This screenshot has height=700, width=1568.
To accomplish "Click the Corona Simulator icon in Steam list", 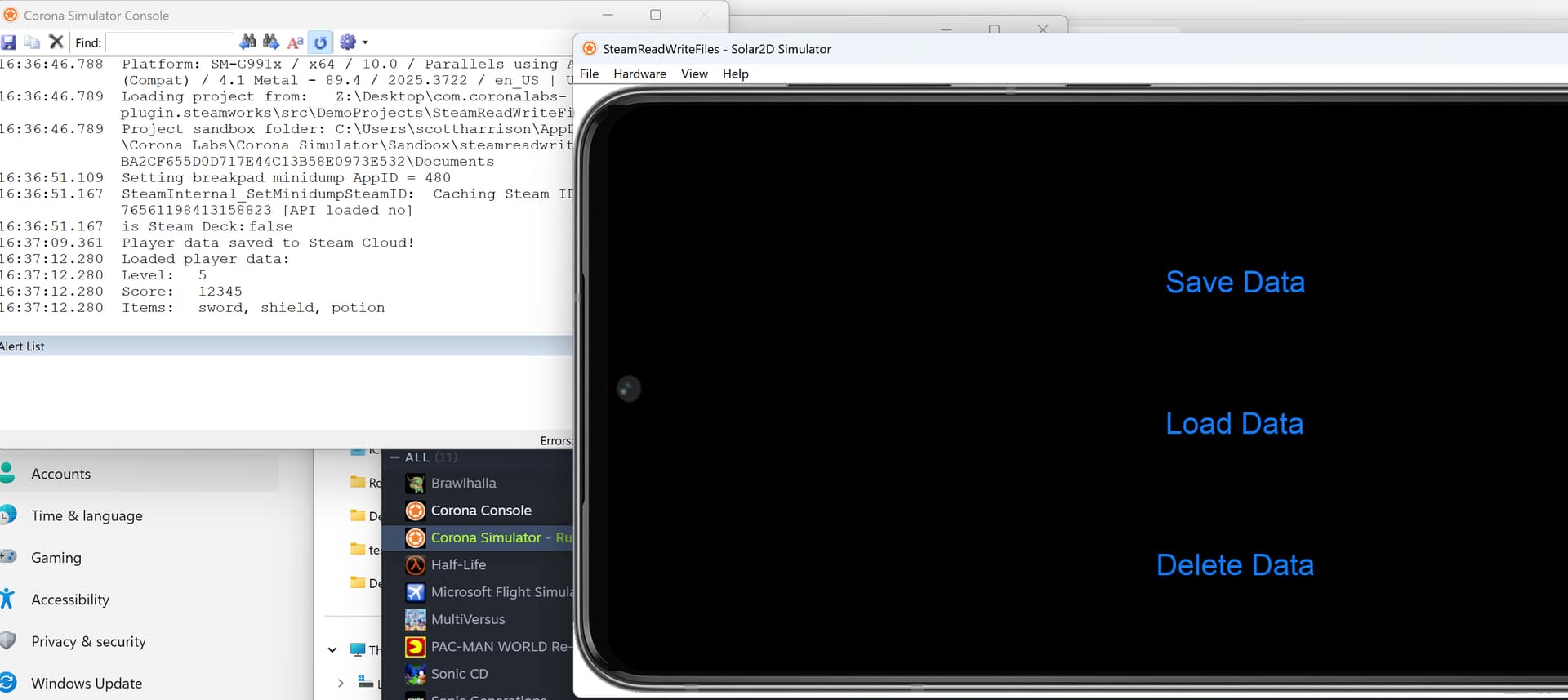I will [x=416, y=537].
